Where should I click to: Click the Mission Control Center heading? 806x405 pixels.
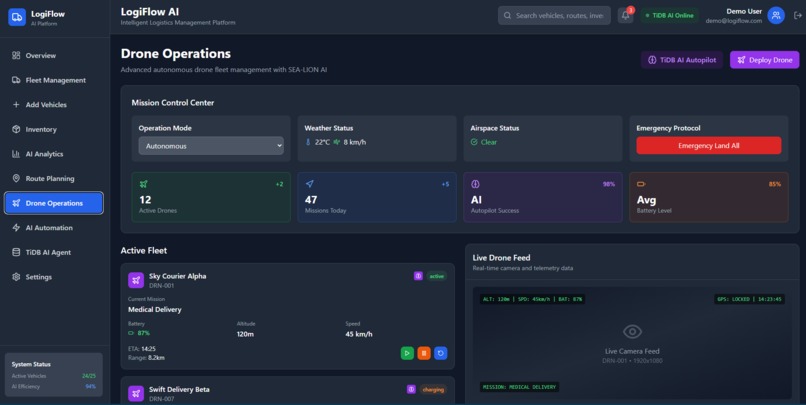coord(173,103)
